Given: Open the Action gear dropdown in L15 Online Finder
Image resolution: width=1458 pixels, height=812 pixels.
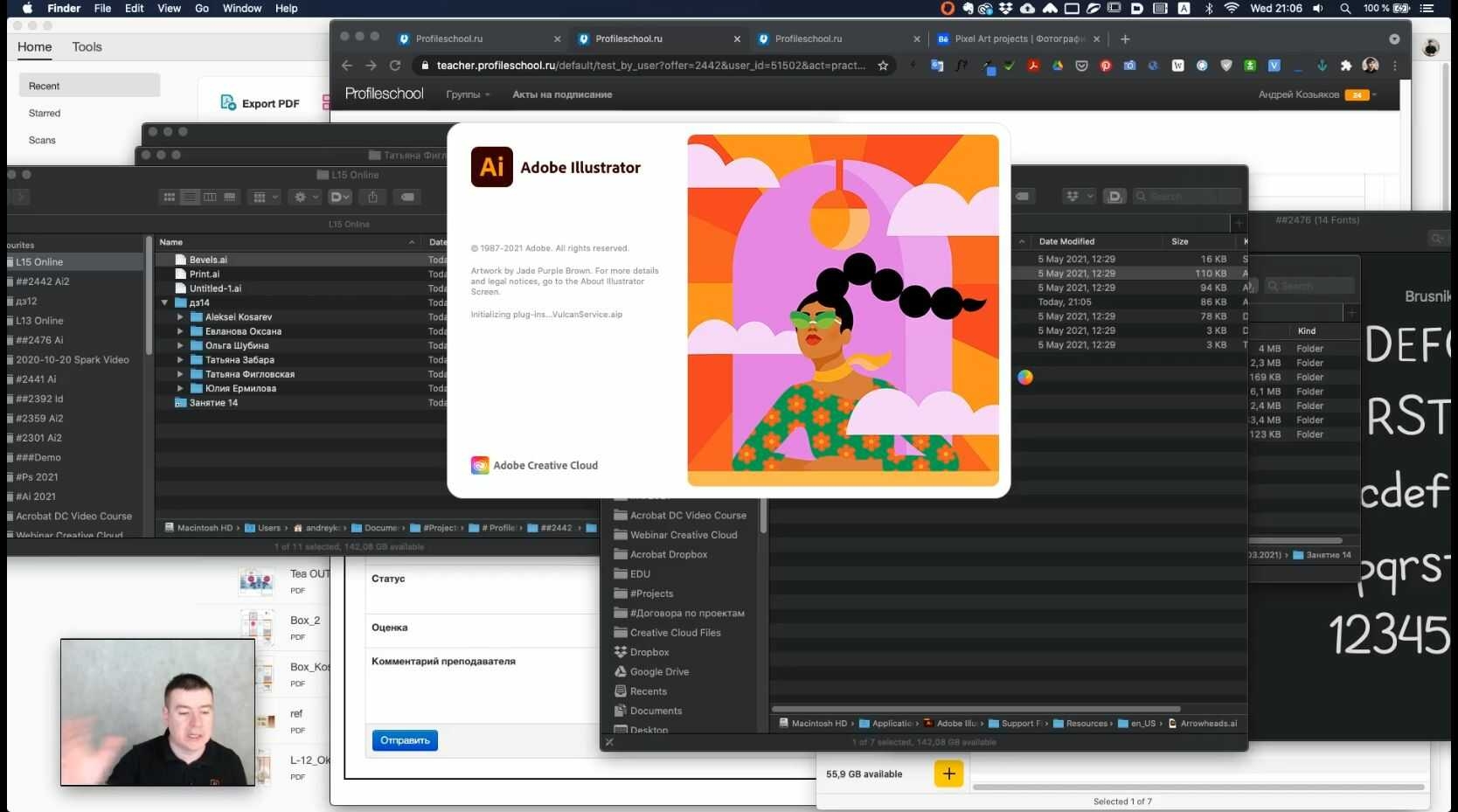Looking at the screenshot, I should [305, 197].
